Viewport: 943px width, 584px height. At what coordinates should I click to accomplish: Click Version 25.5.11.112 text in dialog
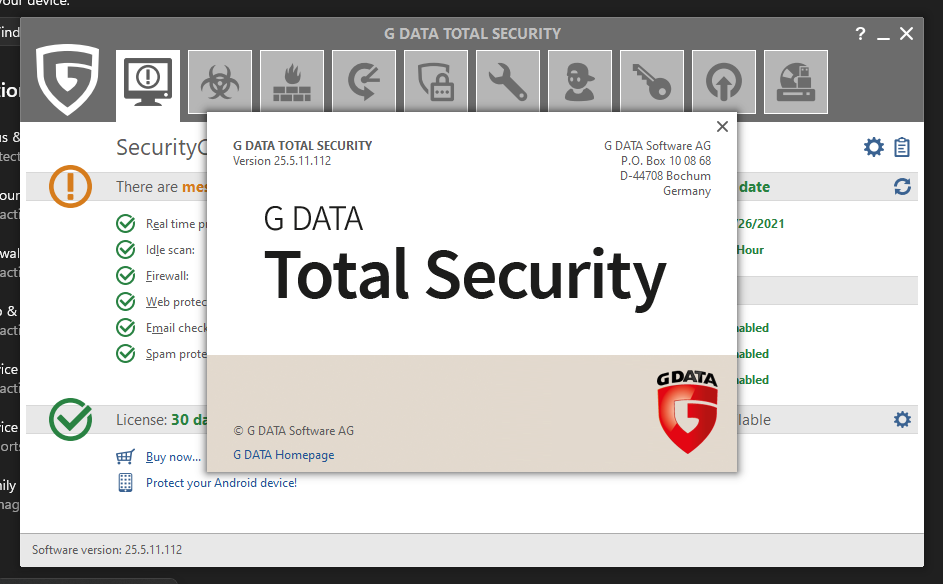tap(282, 161)
